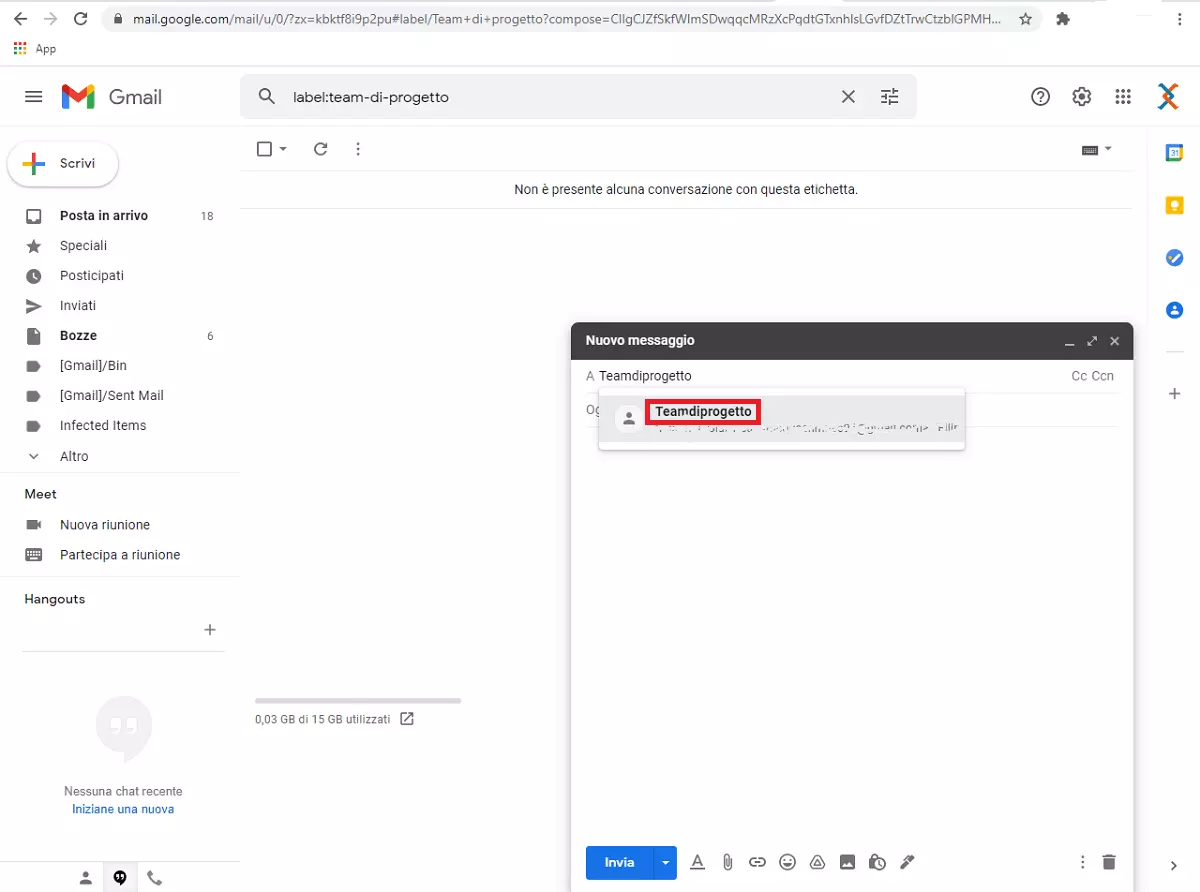Insert signature with the pen icon
1200x892 pixels.
(907, 862)
